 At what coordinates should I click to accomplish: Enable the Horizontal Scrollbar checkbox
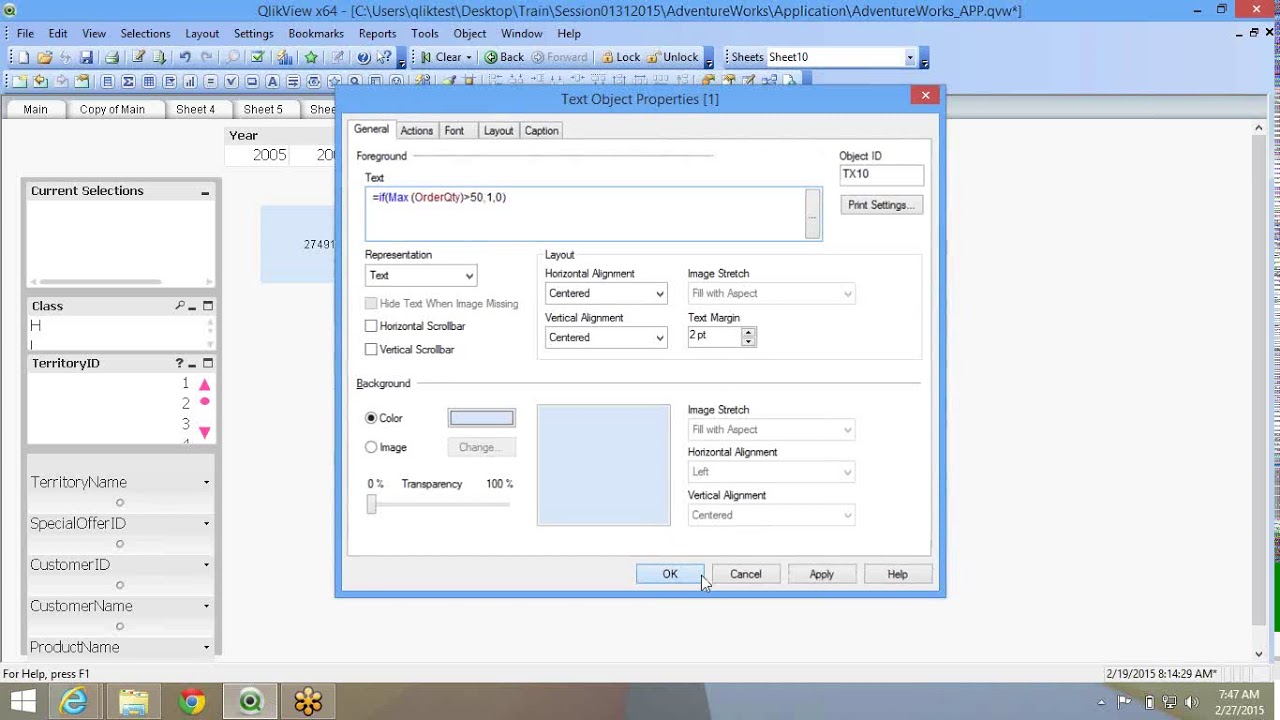tap(371, 326)
